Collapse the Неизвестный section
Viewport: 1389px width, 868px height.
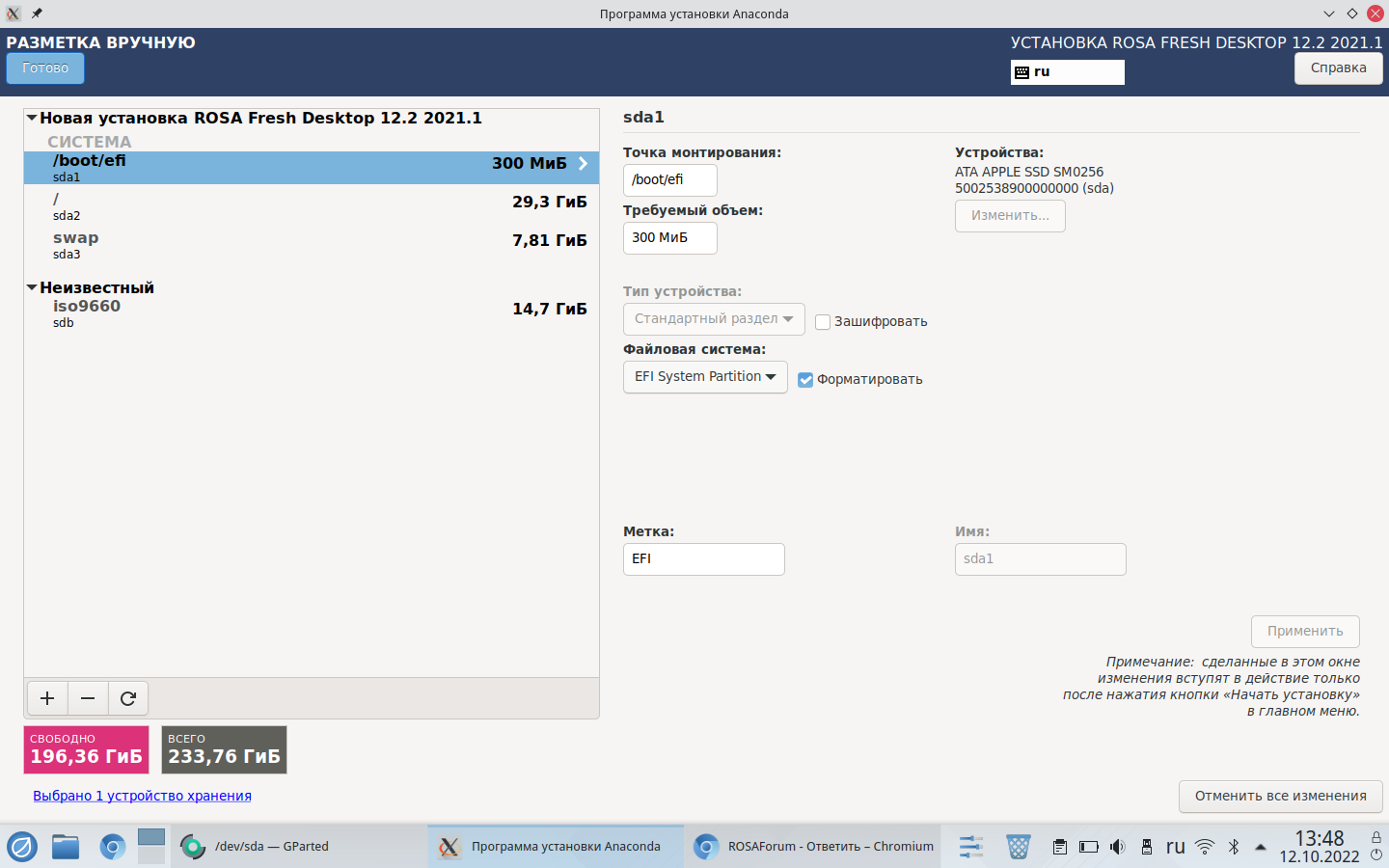click(x=32, y=287)
